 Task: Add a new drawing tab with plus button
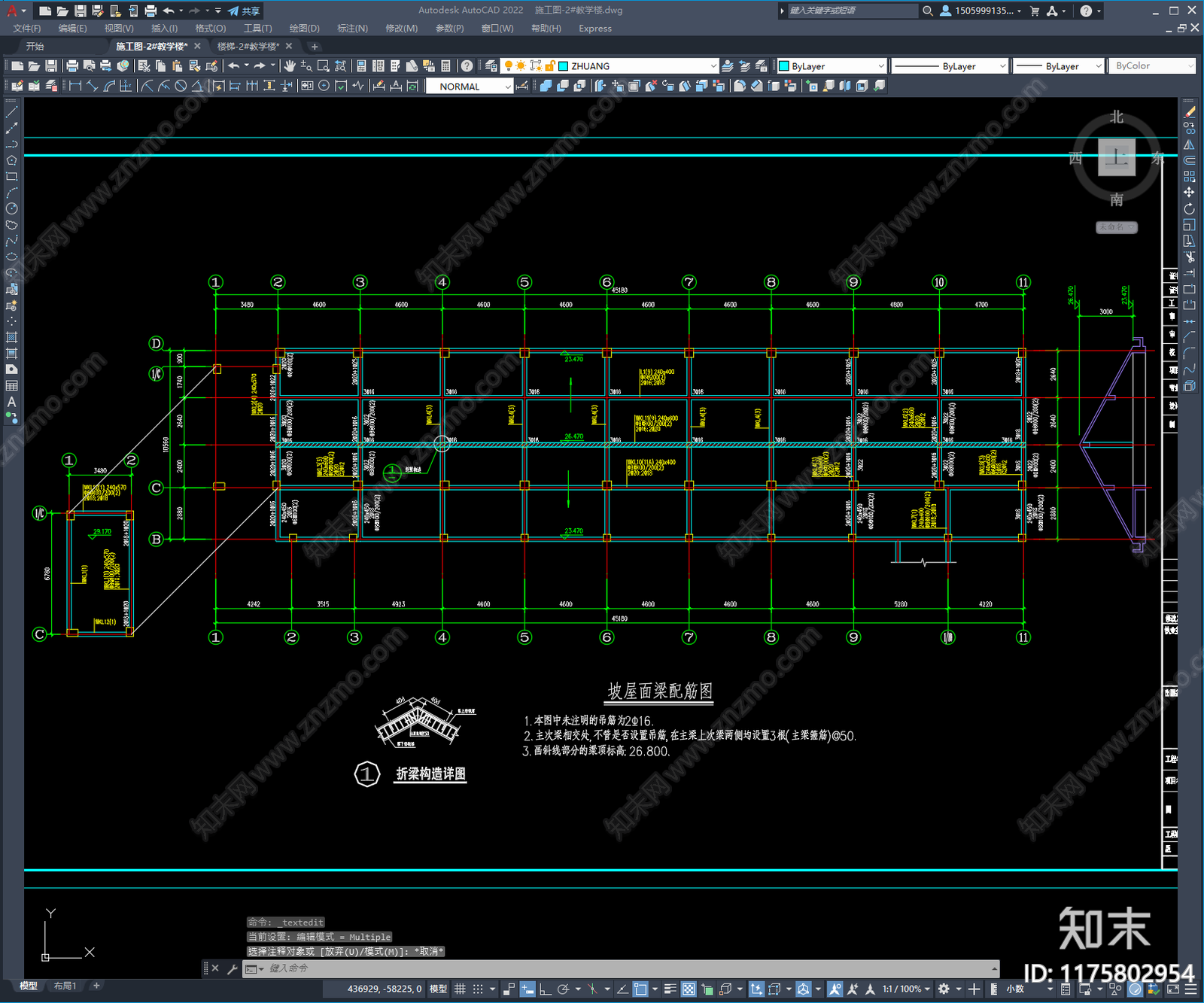(x=315, y=47)
